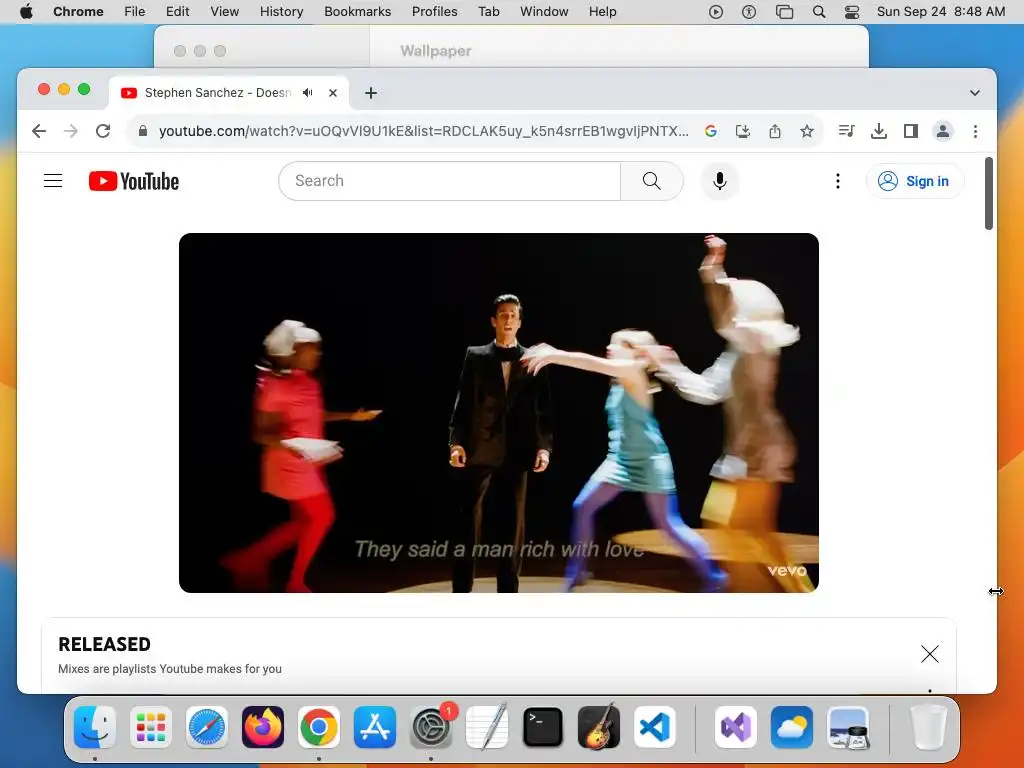Open Visual Studio Code from the Dock
Viewport: 1024px width, 768px height.
pyautogui.click(x=655, y=727)
